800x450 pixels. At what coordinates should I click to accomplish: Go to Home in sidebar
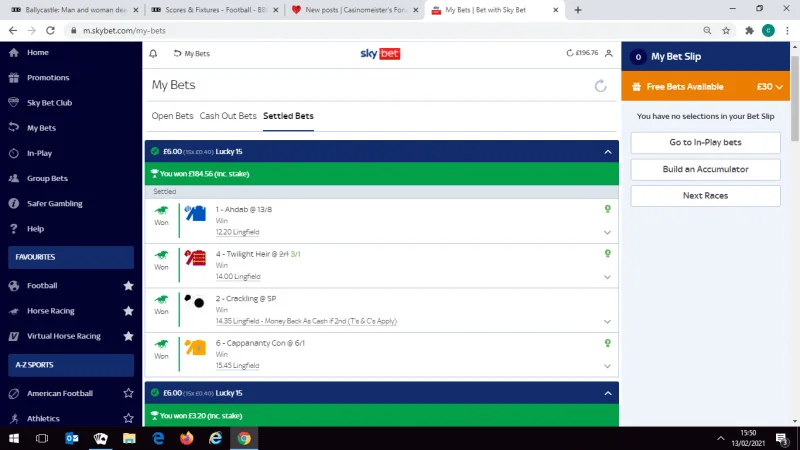[38, 52]
